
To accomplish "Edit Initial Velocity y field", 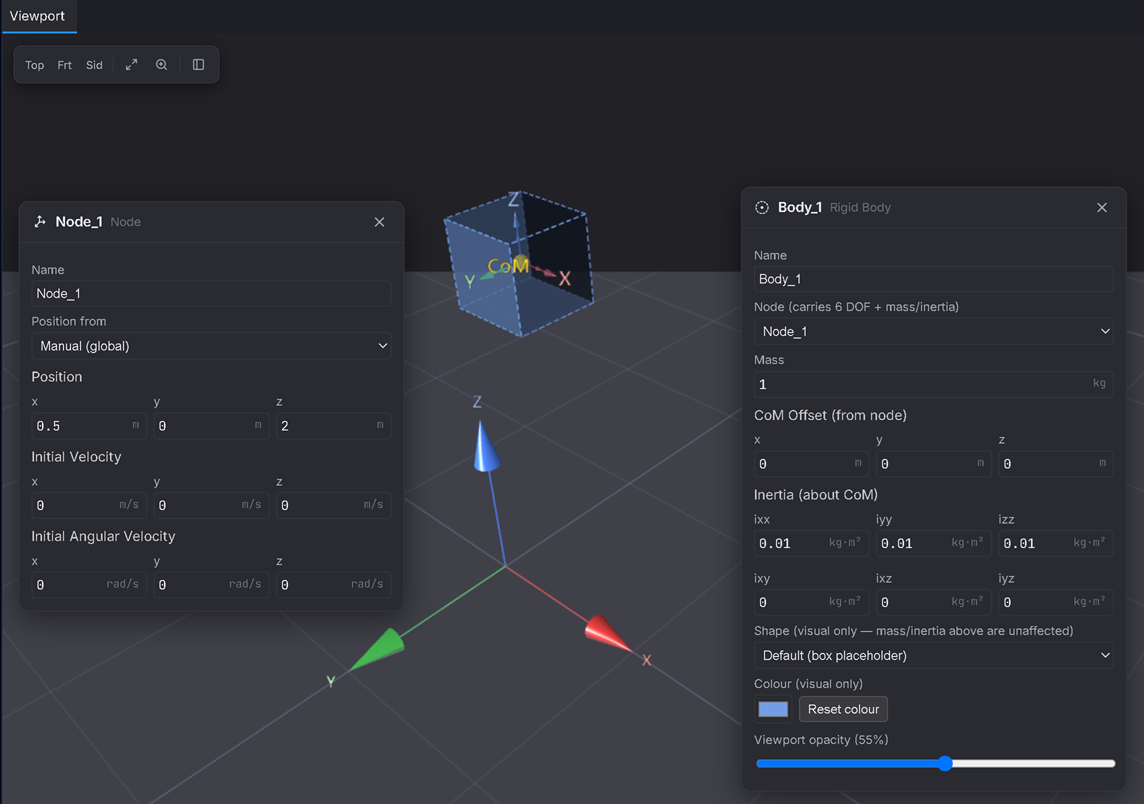I will pos(211,505).
